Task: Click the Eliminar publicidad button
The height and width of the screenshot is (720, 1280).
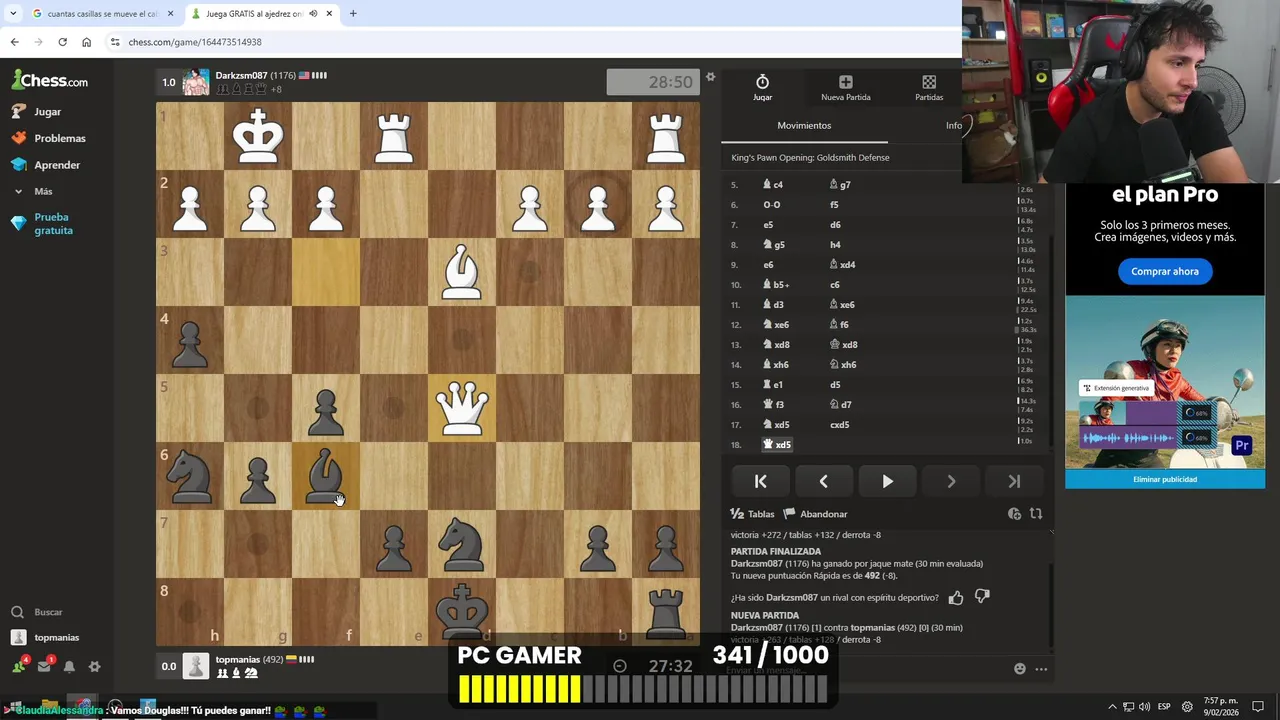Action: pyautogui.click(x=1165, y=479)
